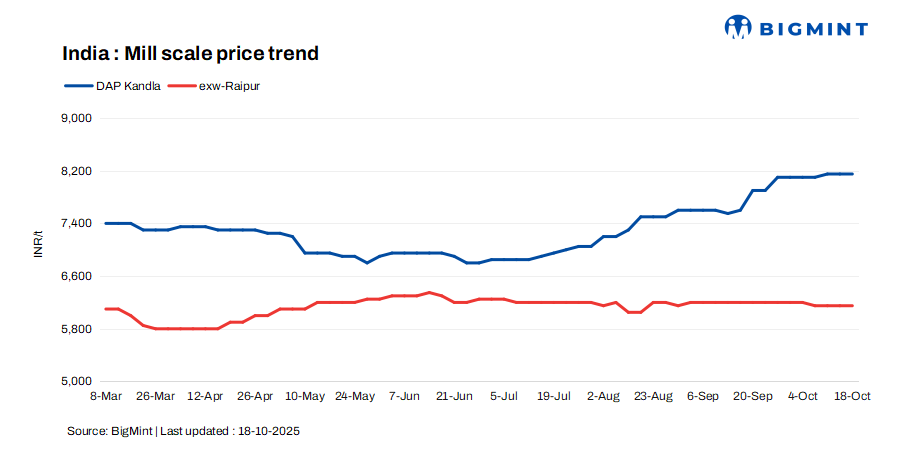Click the start of the red exw-Raipur line
The image size is (907, 454).
pyautogui.click(x=105, y=309)
